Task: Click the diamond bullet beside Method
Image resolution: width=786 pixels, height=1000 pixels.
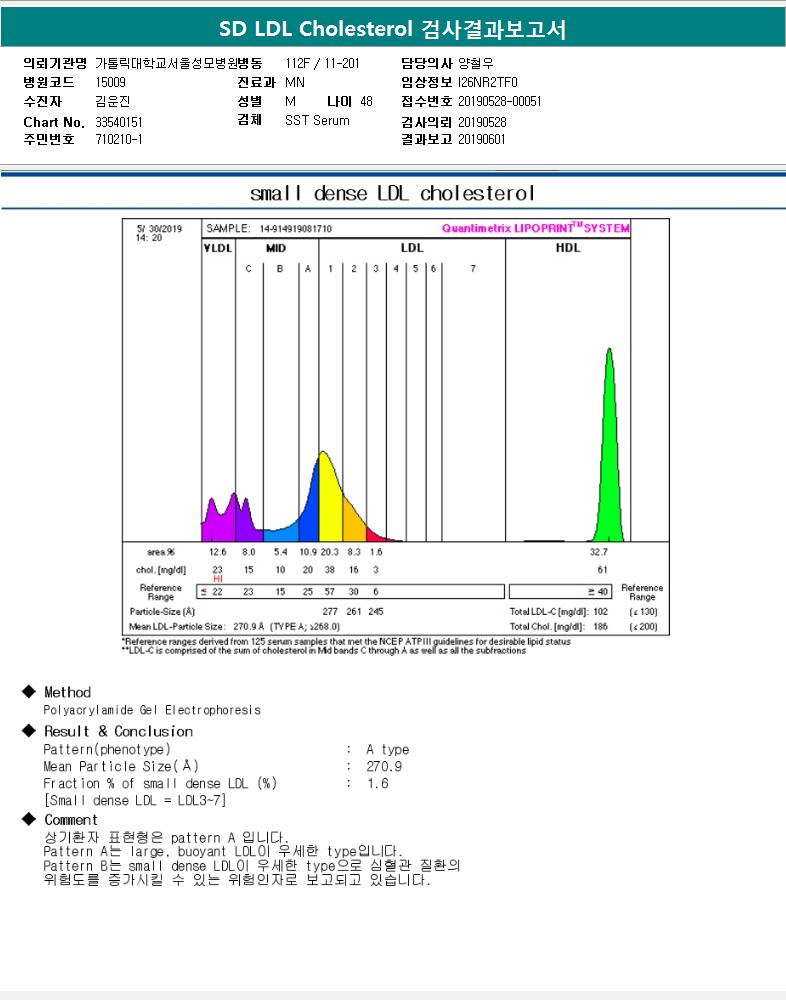Action: click(x=28, y=692)
